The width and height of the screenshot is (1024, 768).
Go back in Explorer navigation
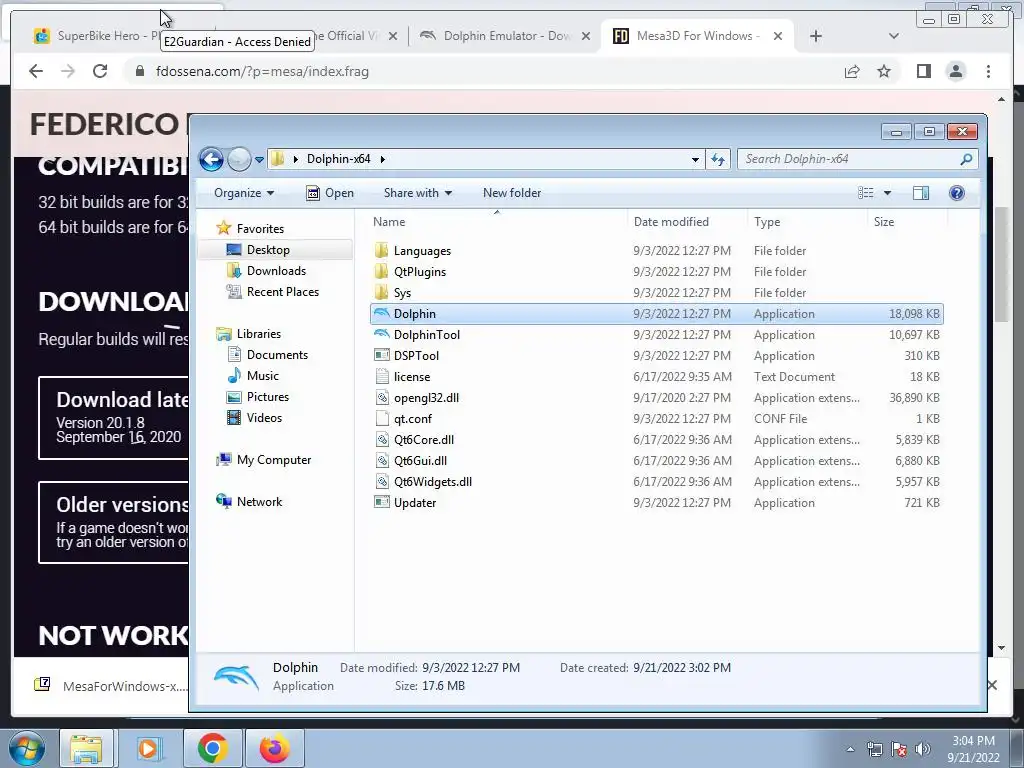[x=212, y=159]
